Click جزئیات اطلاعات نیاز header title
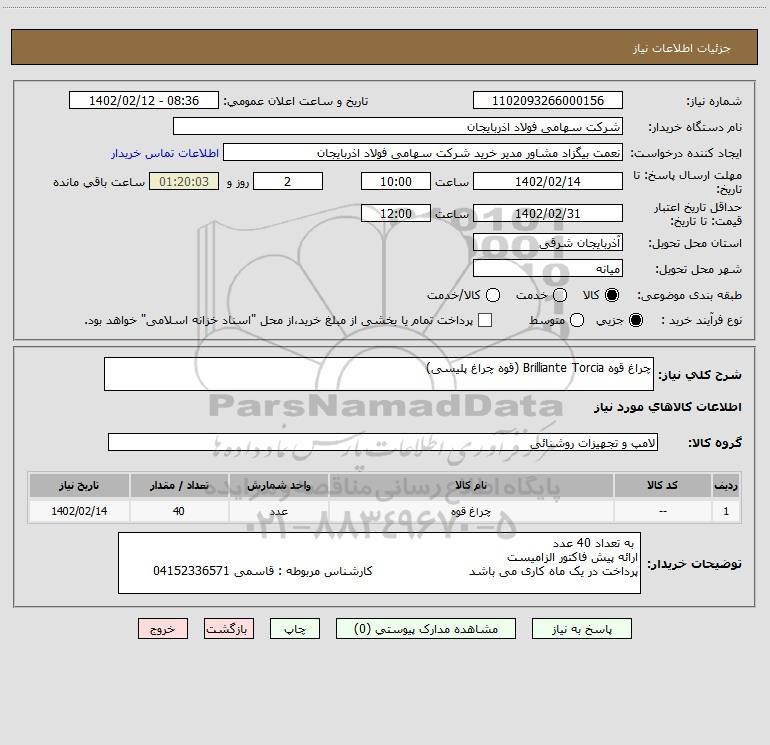This screenshot has width=770, height=745. (681, 48)
